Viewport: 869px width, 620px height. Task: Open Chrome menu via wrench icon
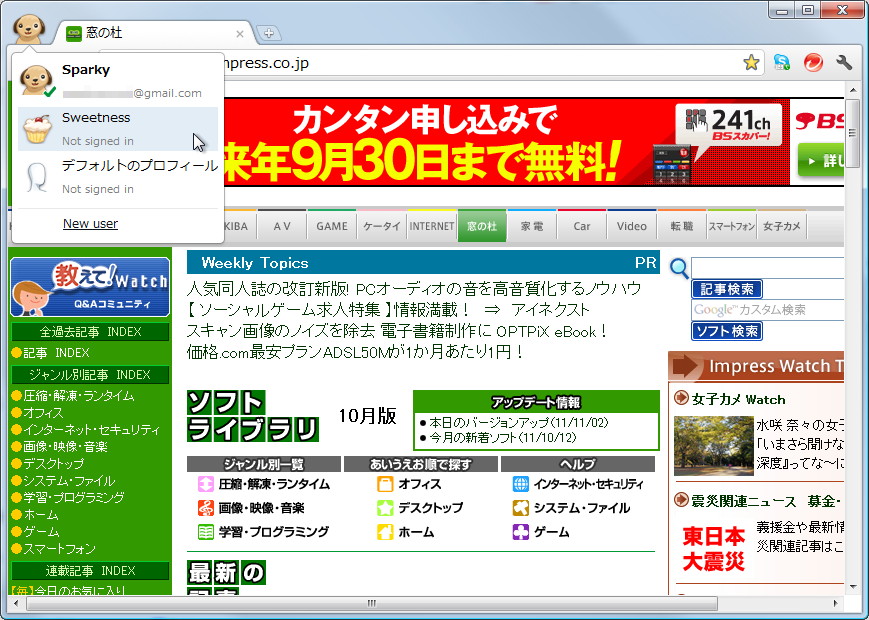[843, 62]
